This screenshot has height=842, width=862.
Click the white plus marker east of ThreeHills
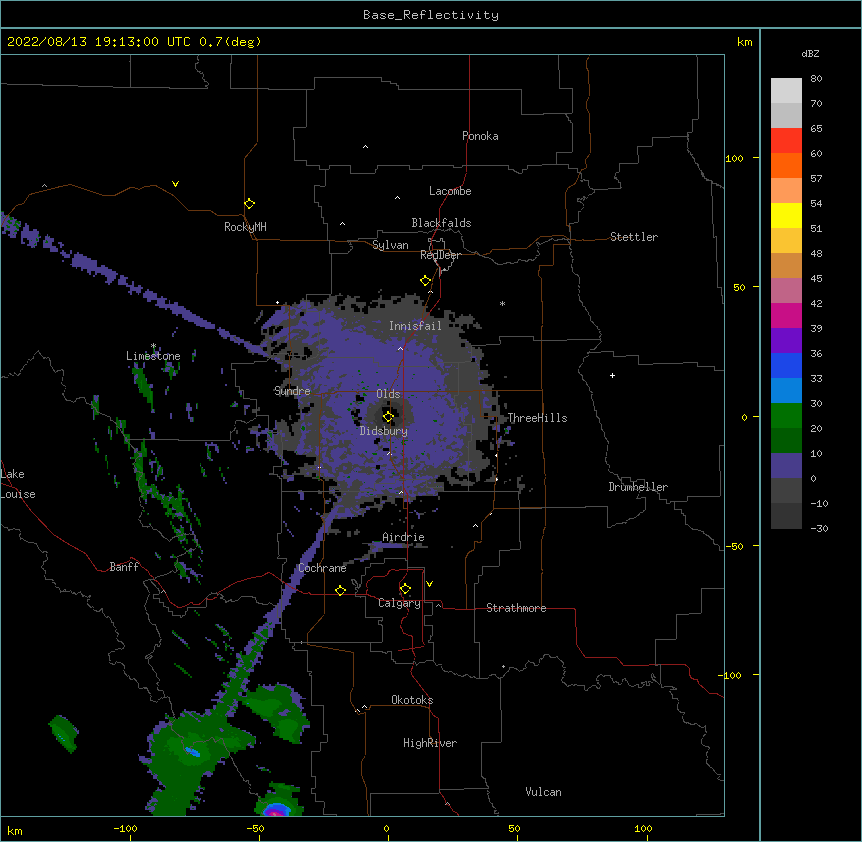tap(612, 375)
